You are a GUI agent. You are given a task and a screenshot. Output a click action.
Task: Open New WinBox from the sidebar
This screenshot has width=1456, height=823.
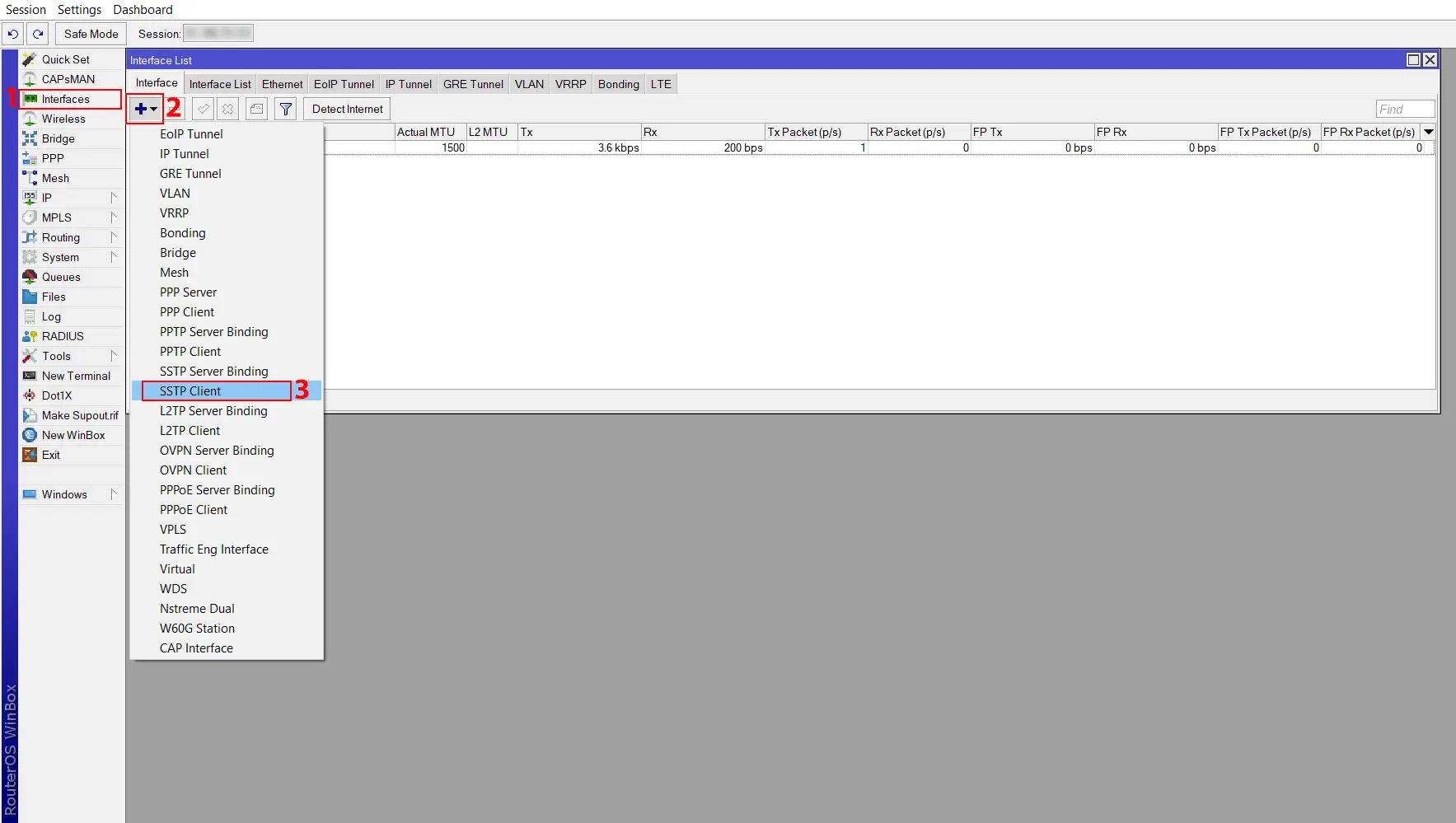pyautogui.click(x=74, y=435)
